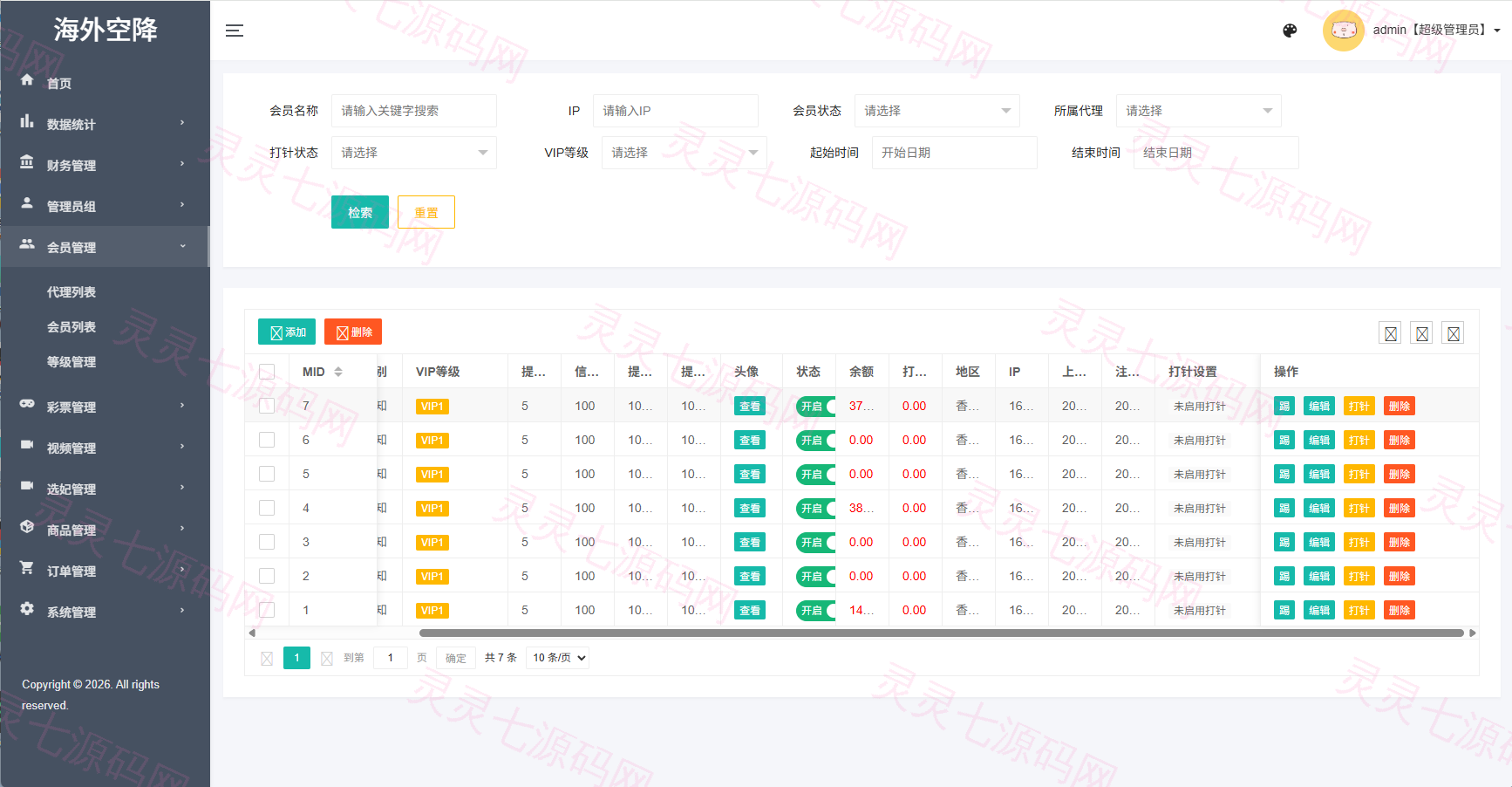Open 代理列表 in the sidebar

tap(72, 292)
